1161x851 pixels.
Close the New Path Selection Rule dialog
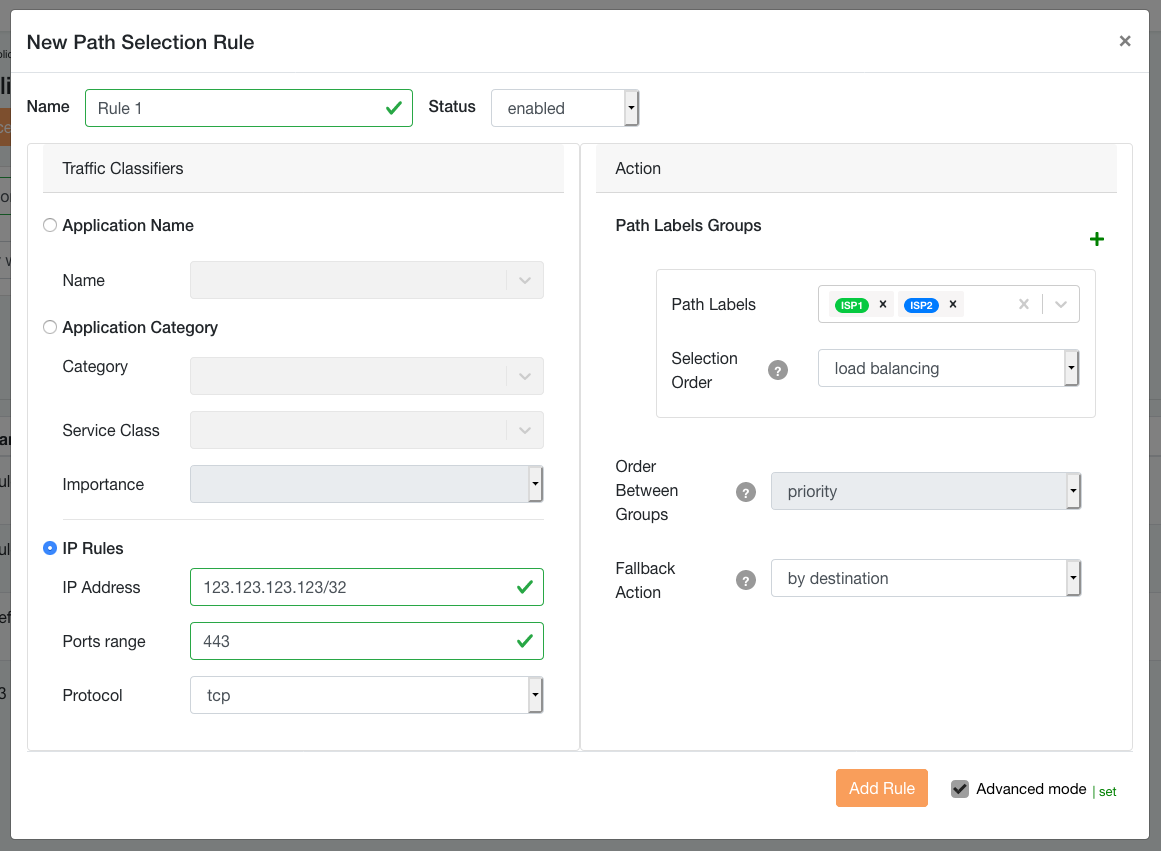click(x=1124, y=41)
